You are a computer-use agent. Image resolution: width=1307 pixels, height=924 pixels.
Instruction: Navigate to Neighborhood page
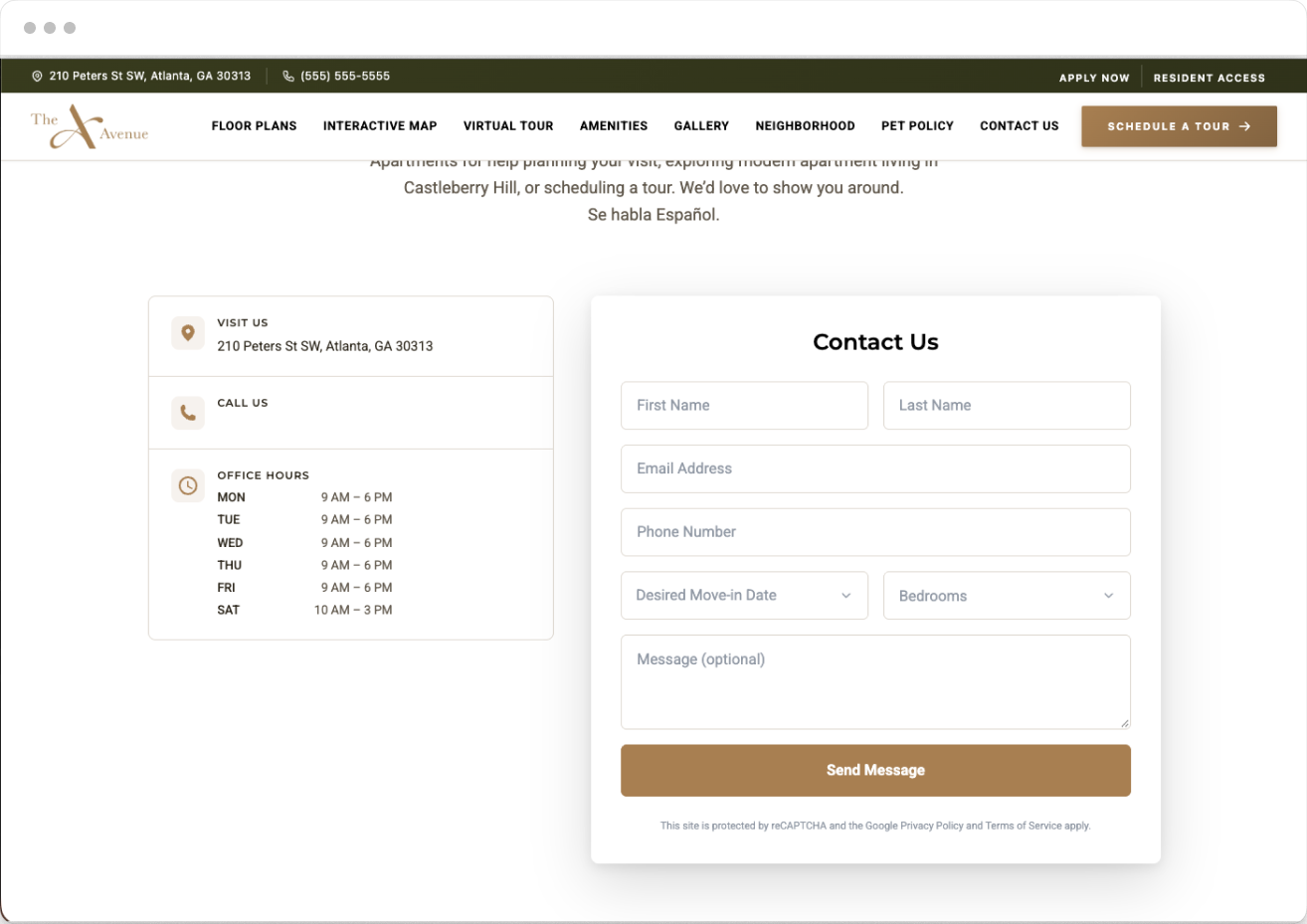pos(805,126)
